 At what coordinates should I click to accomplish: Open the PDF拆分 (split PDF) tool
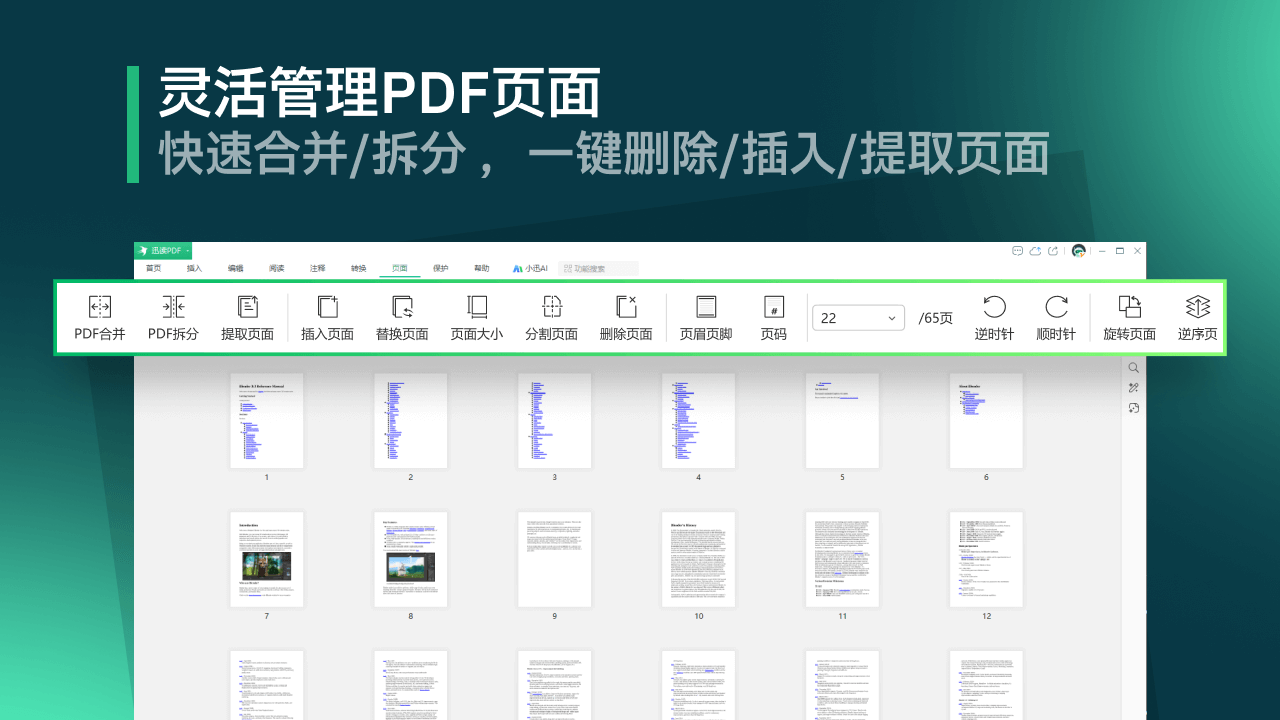[x=173, y=317]
